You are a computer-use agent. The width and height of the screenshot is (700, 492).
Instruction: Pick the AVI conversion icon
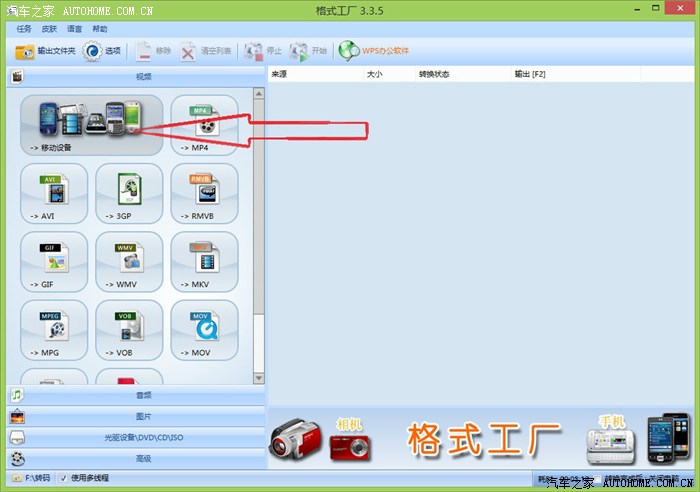pyautogui.click(x=54, y=192)
